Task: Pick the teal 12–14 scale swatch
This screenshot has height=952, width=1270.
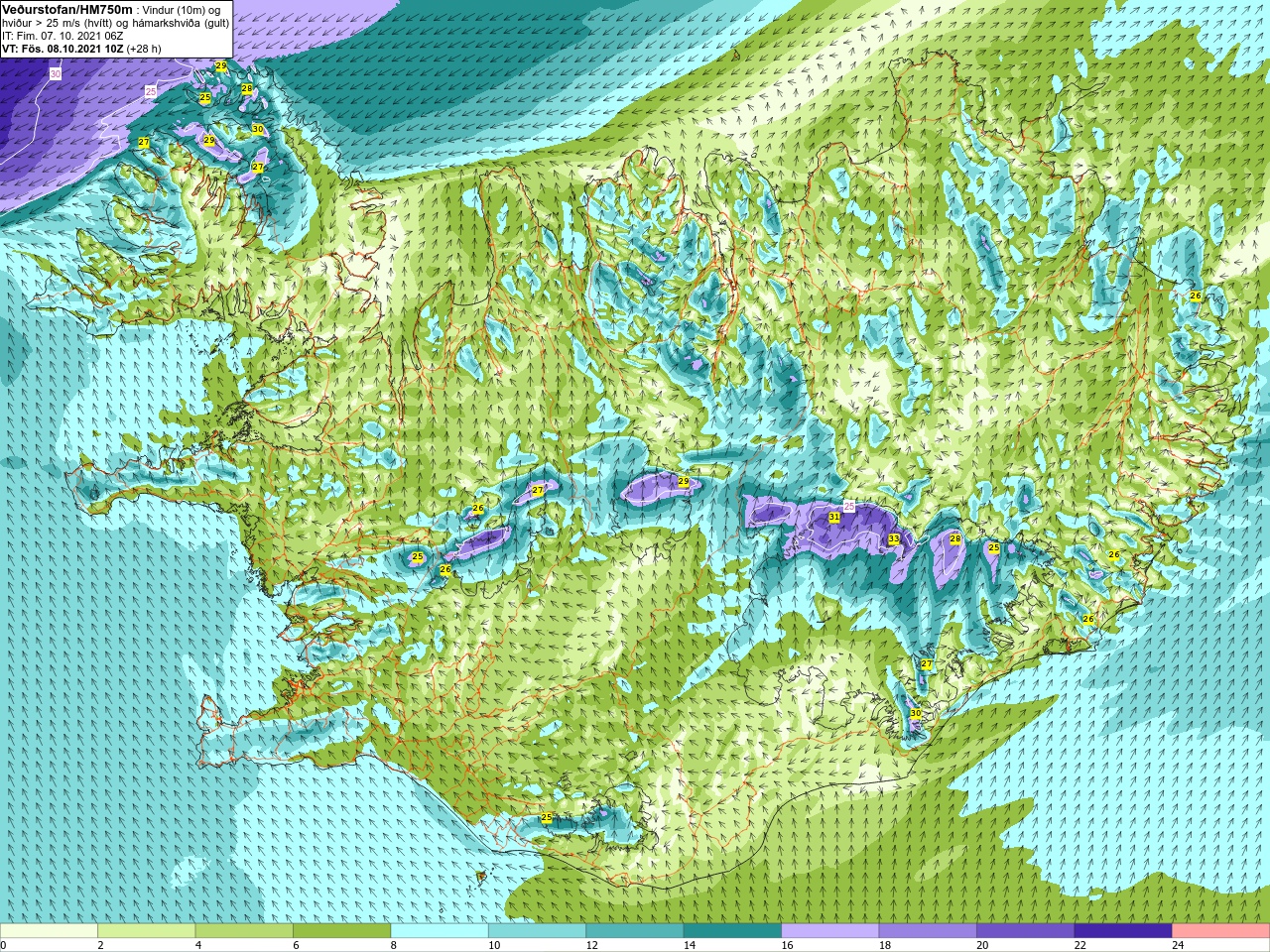Action: (635, 931)
